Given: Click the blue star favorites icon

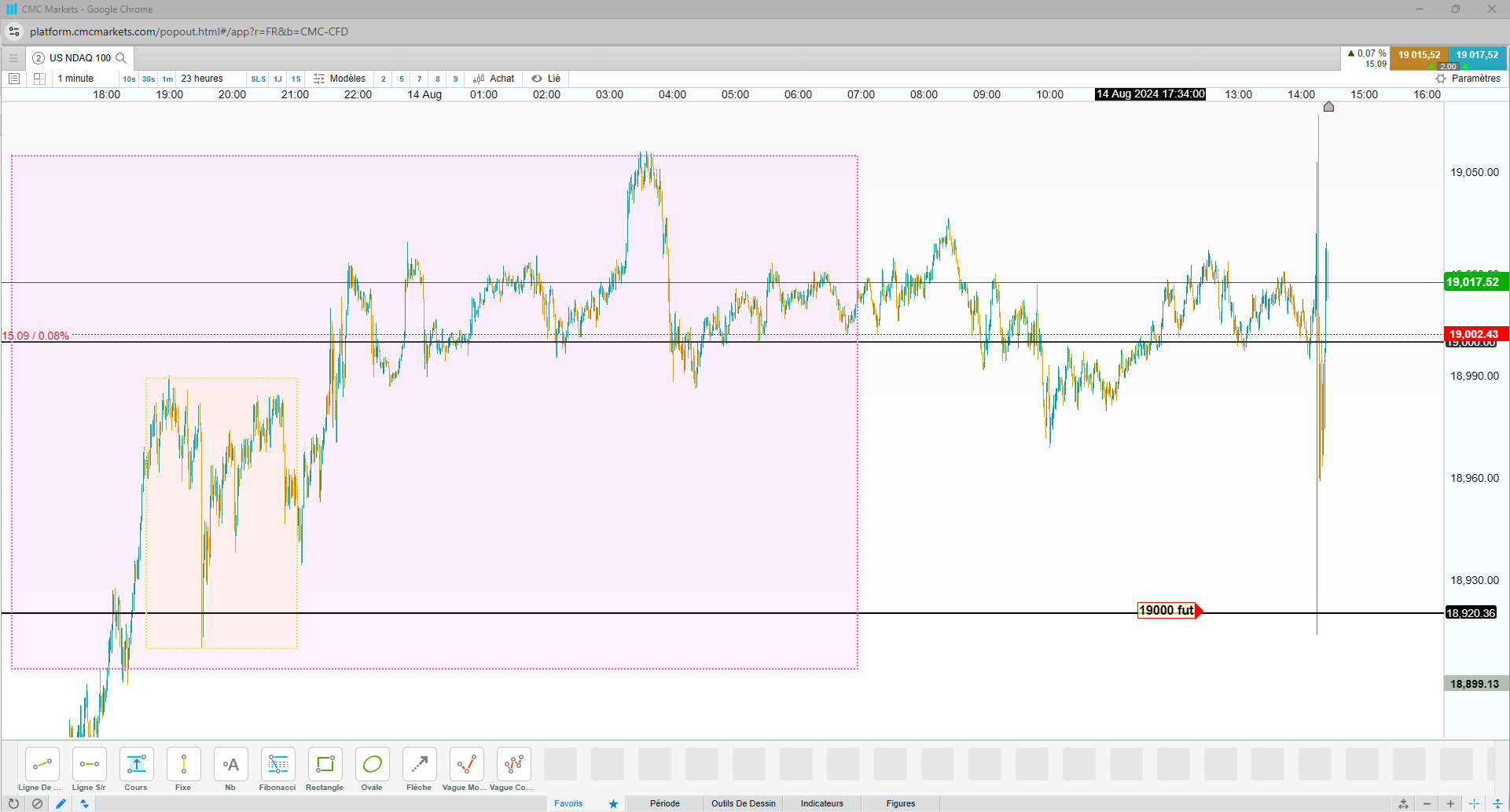Looking at the screenshot, I should click(613, 803).
